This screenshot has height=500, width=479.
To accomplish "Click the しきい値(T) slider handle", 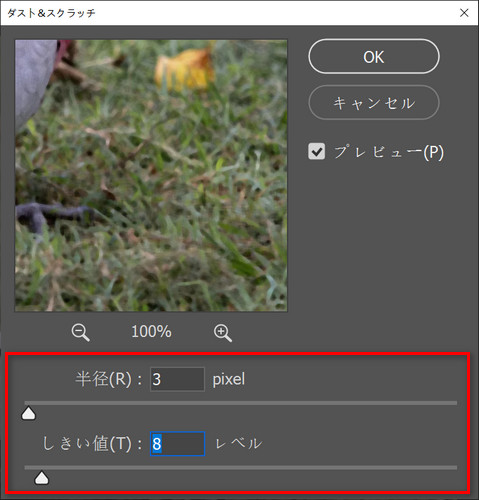I will 42,478.
